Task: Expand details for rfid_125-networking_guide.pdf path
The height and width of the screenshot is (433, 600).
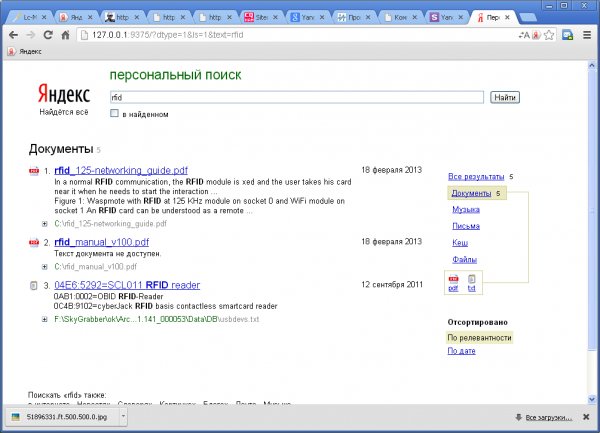Action: pyautogui.click(x=45, y=224)
